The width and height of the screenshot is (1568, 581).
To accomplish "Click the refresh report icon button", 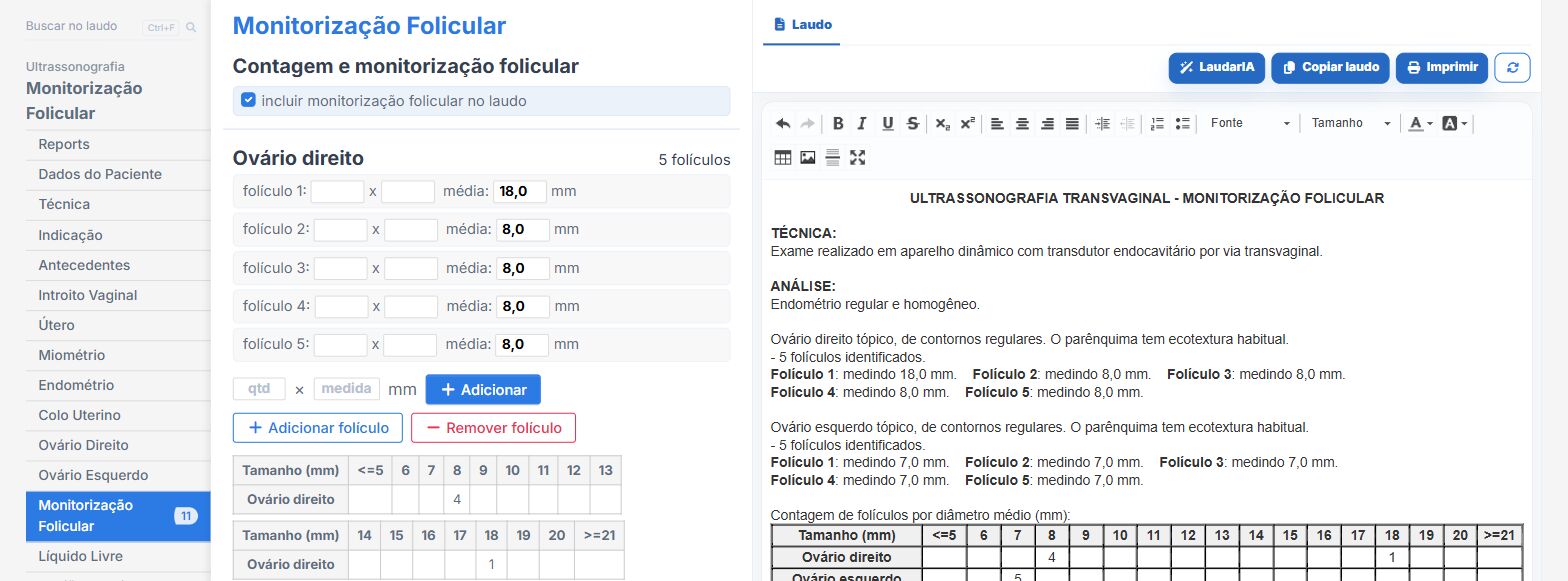I will point(1512,67).
